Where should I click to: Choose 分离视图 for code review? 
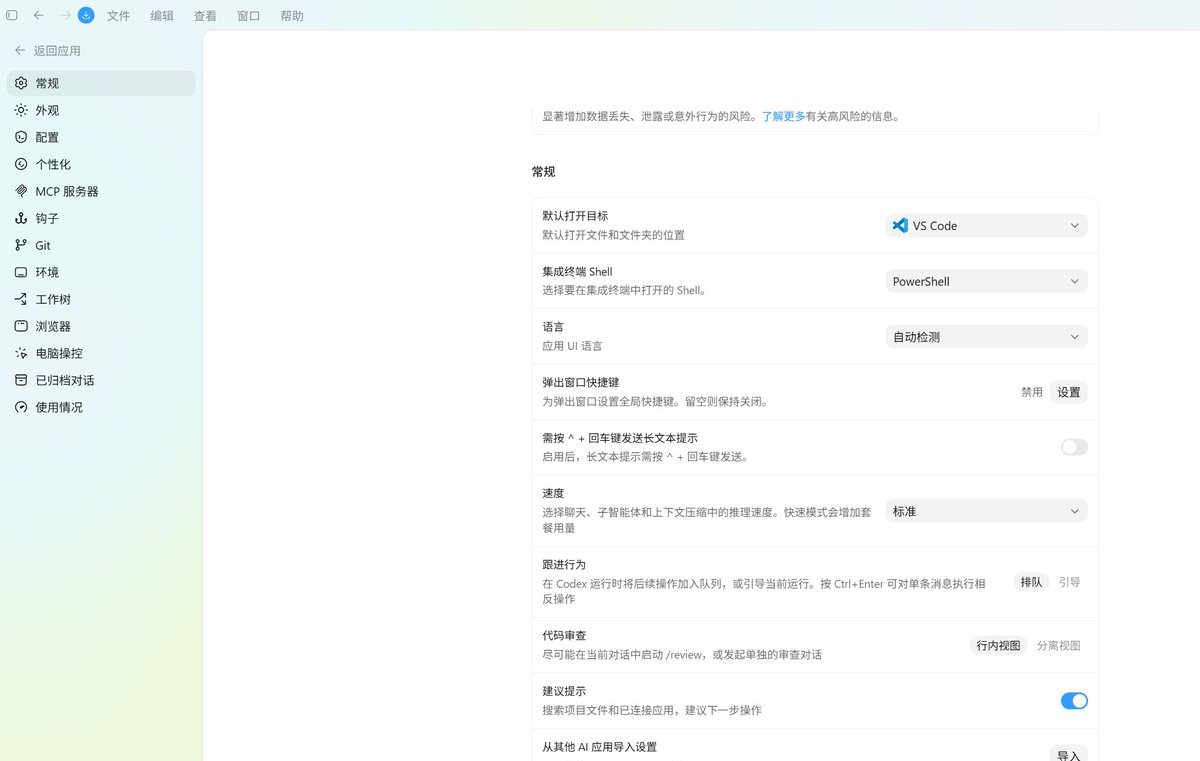1058,646
